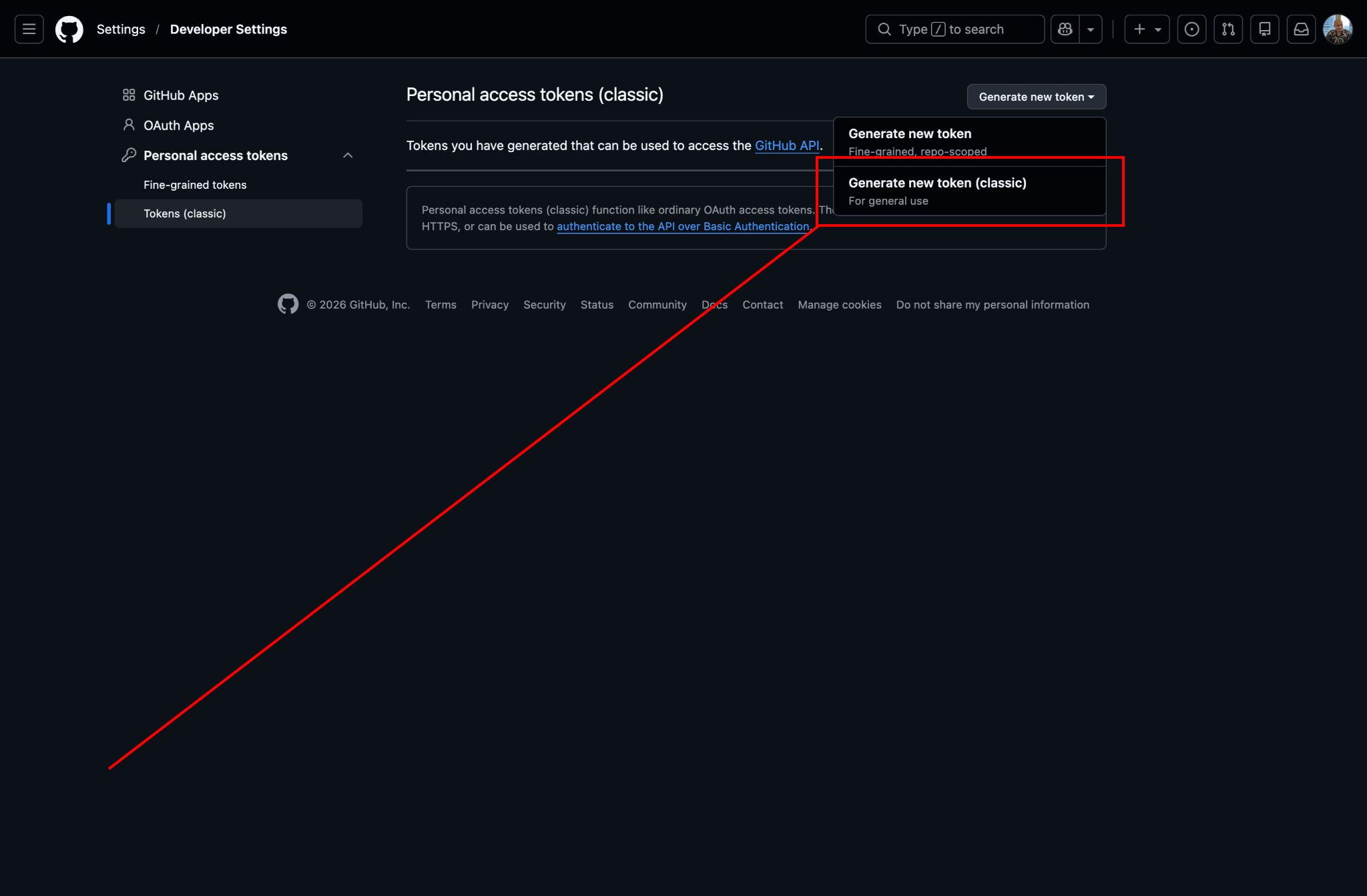Image resolution: width=1367 pixels, height=896 pixels.
Task: Open GitHub Apps in sidebar
Action: (x=238, y=95)
